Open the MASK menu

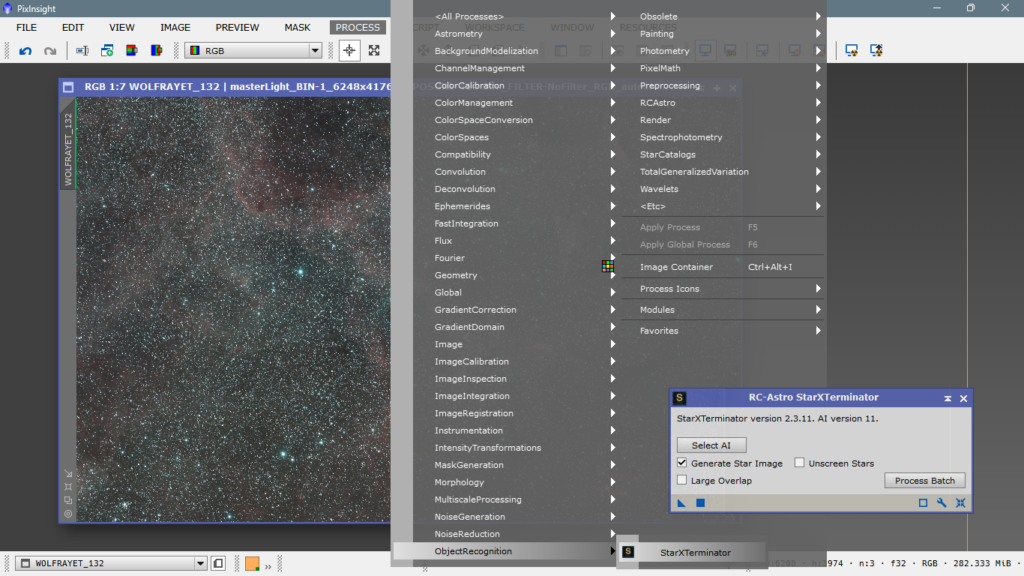click(x=297, y=27)
